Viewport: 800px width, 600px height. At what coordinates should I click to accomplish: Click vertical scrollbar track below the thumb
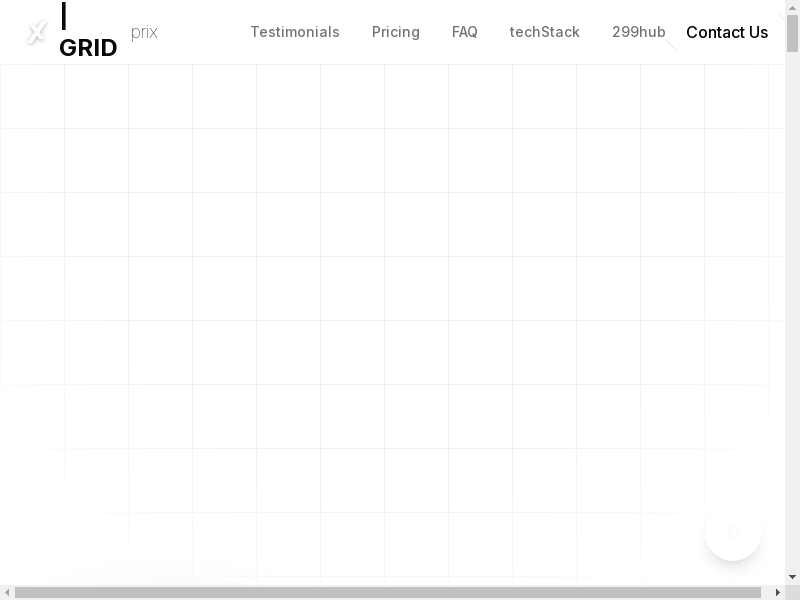(x=792, y=300)
